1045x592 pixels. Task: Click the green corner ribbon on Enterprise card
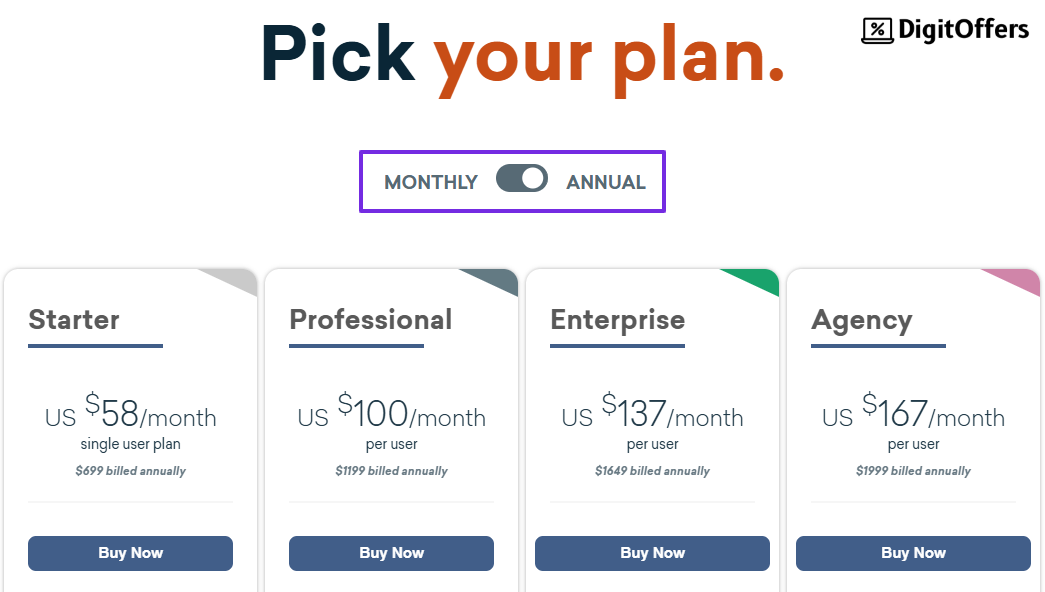758,283
